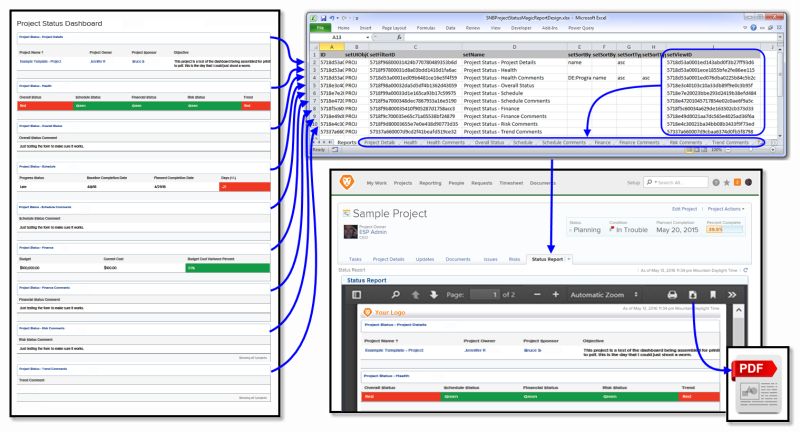The width and height of the screenshot is (800, 432).
Task: Toggle the PDF viewer sidebar icon
Action: coord(357,295)
